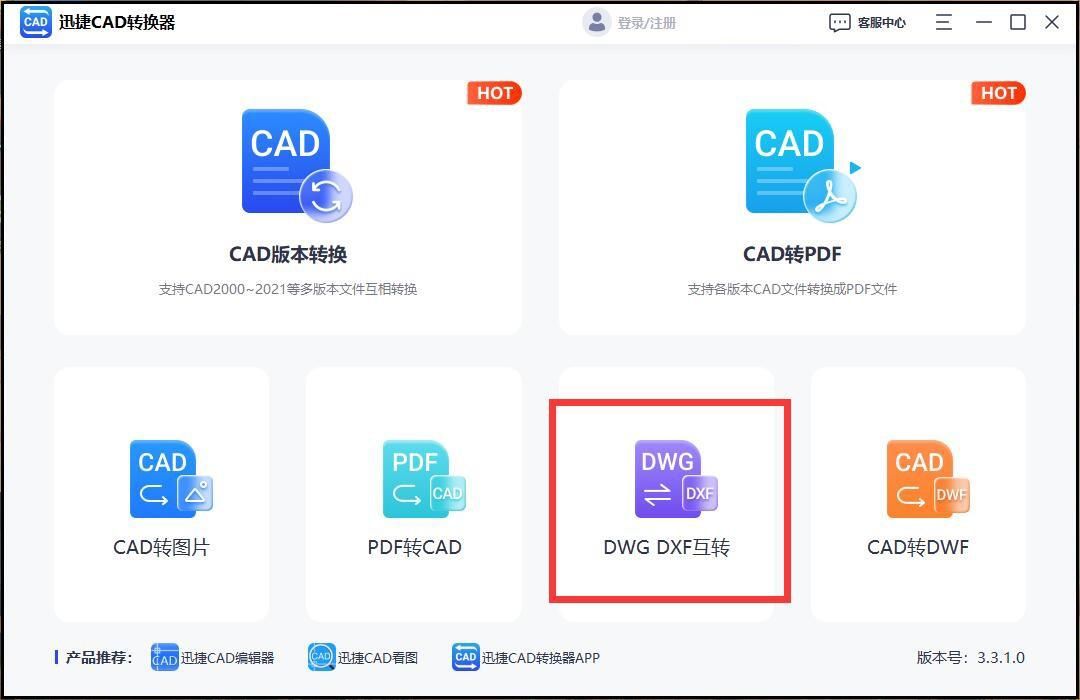Viewport: 1080px width, 700px height.
Task: Open the 迅捷CAD转换器APP icon
Action: pos(465,657)
